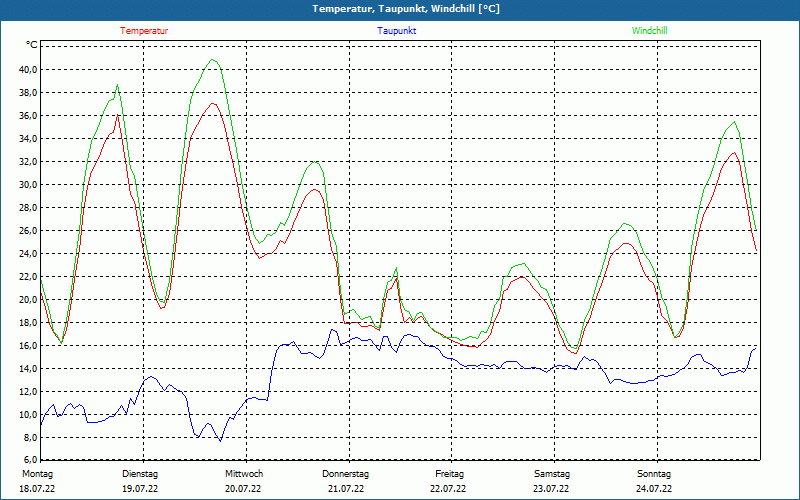Click the Sonntag day label

pyautogui.click(x=654, y=474)
